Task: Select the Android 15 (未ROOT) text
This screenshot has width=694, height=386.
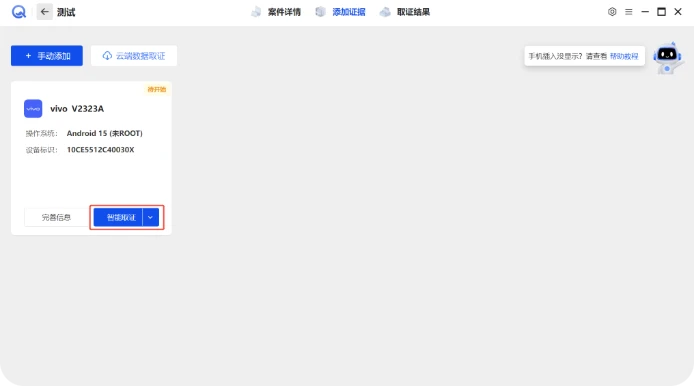Action: tap(104, 133)
